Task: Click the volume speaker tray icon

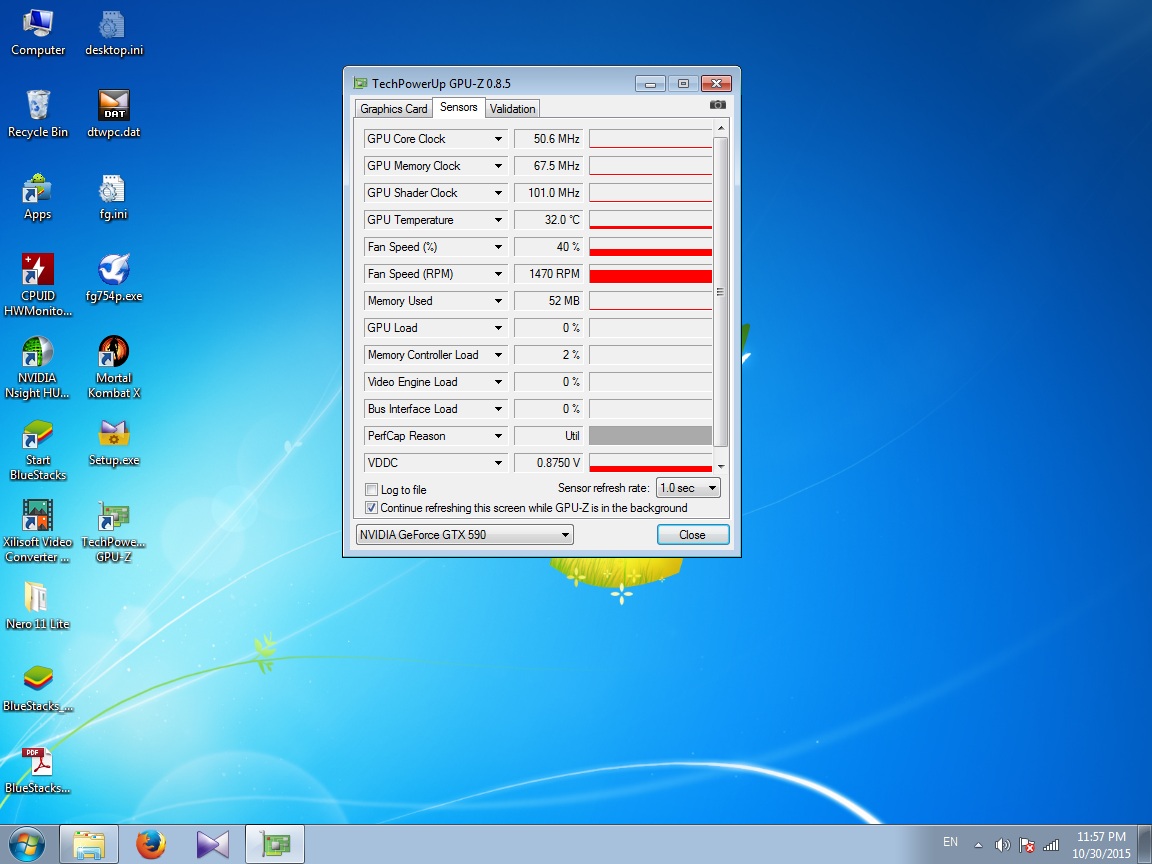Action: pos(1002,846)
